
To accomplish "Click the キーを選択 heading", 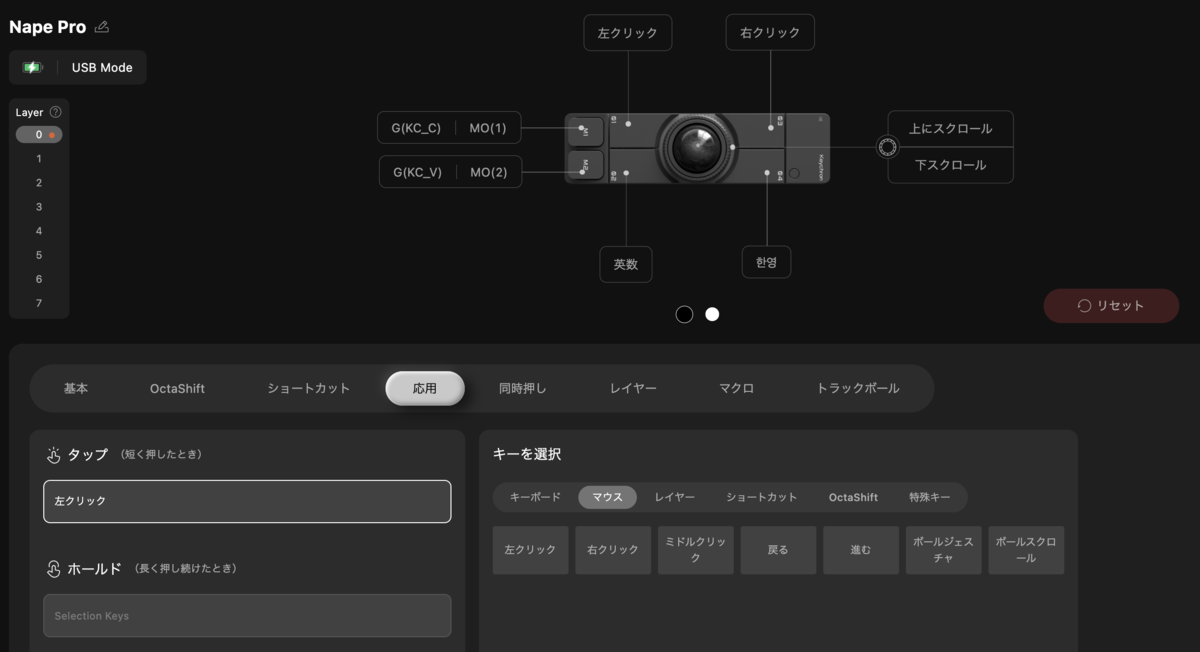I will point(527,454).
